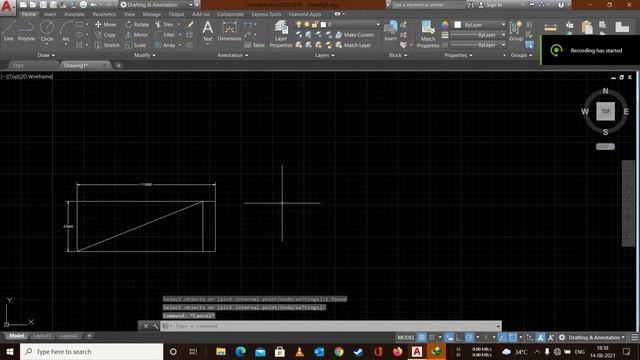Toggle ortho mode in status bar
The width and height of the screenshot is (640, 360).
(x=460, y=338)
